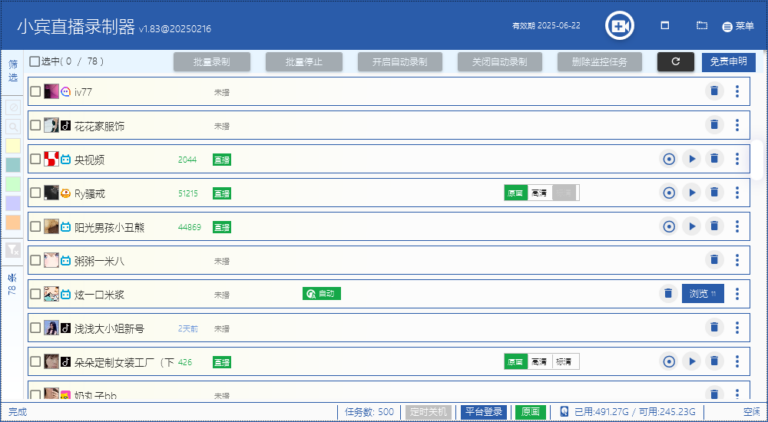The width and height of the screenshot is (768, 422).
Task: Click record icon for 阳光男孩小丑熊
Action: (669, 227)
